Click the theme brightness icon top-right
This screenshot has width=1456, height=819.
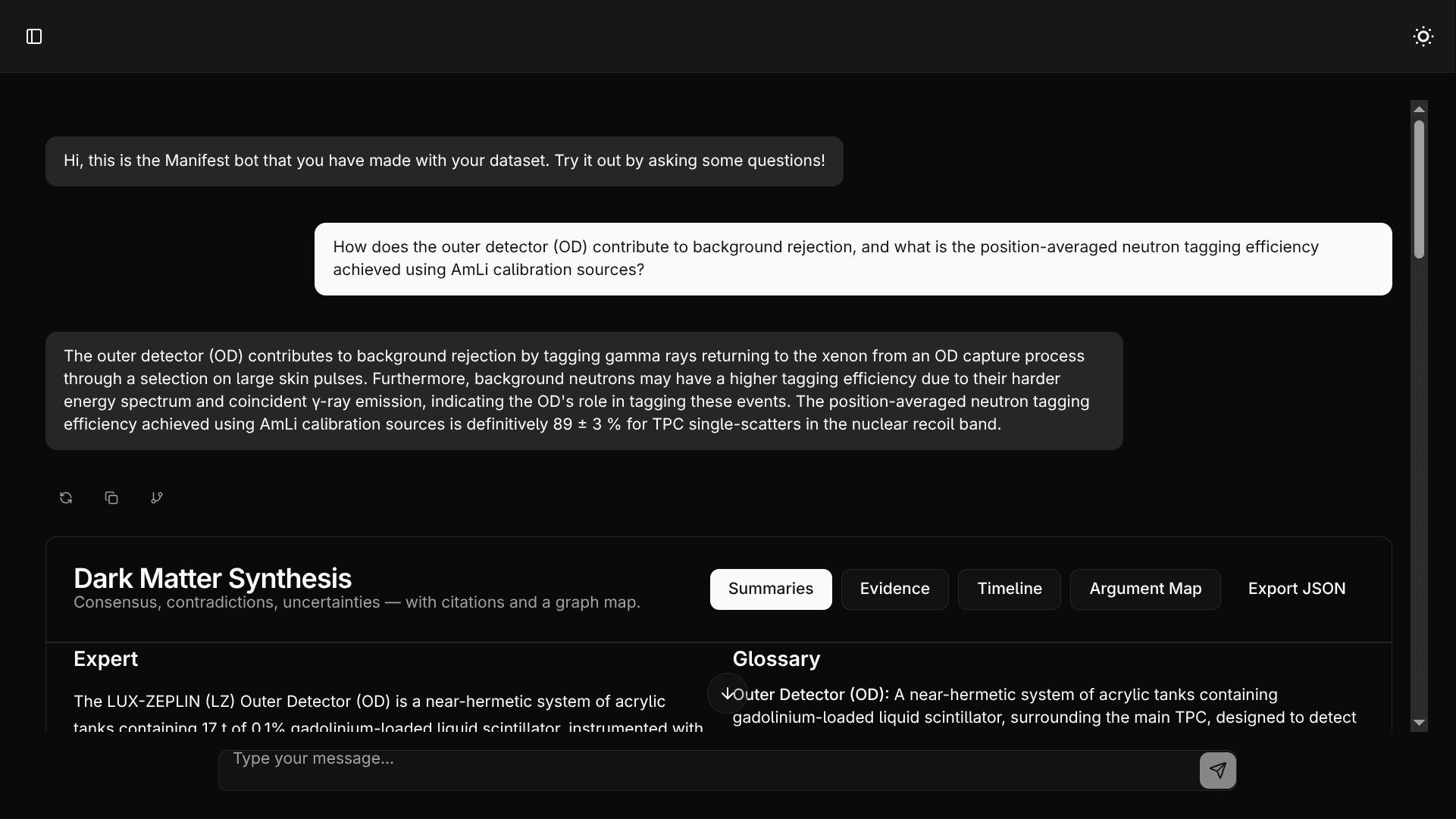pos(1423,36)
